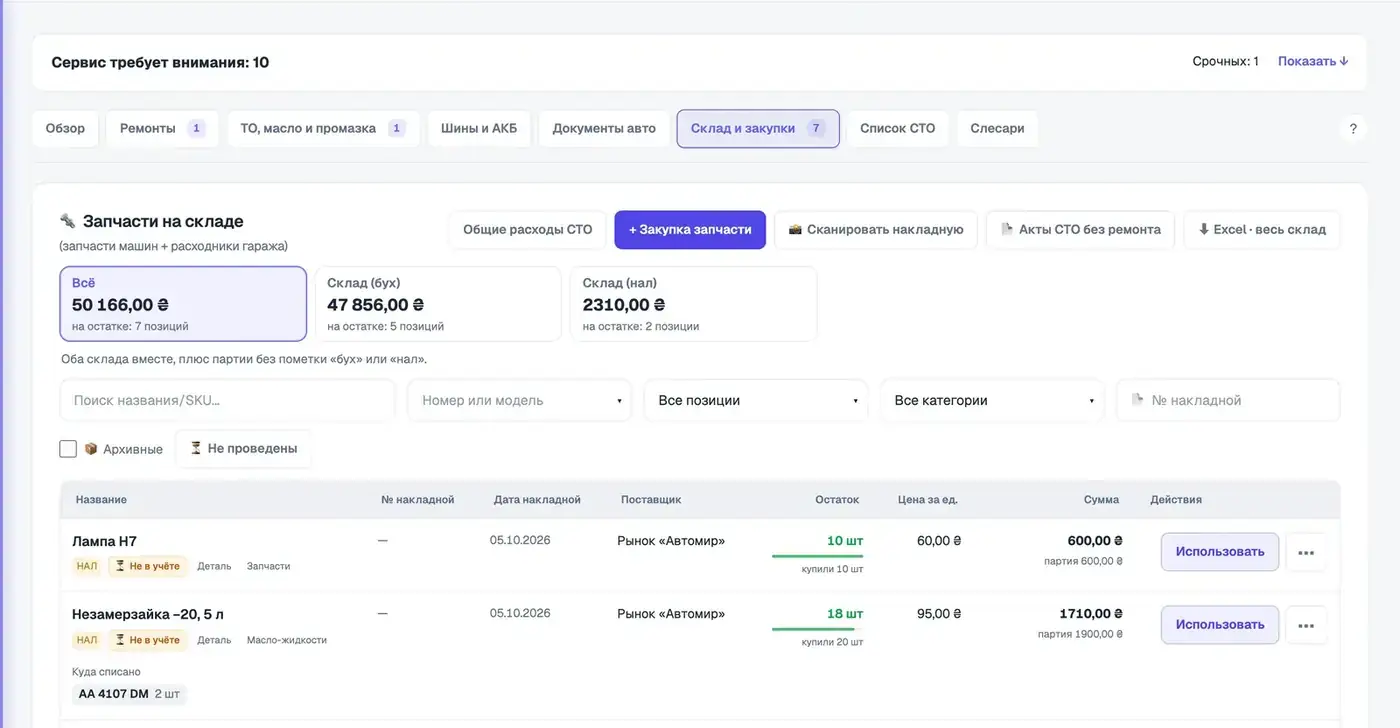Image resolution: width=1400 pixels, height=728 pixels.
Task: Select the Склад и закупки tab
Action: 758,128
